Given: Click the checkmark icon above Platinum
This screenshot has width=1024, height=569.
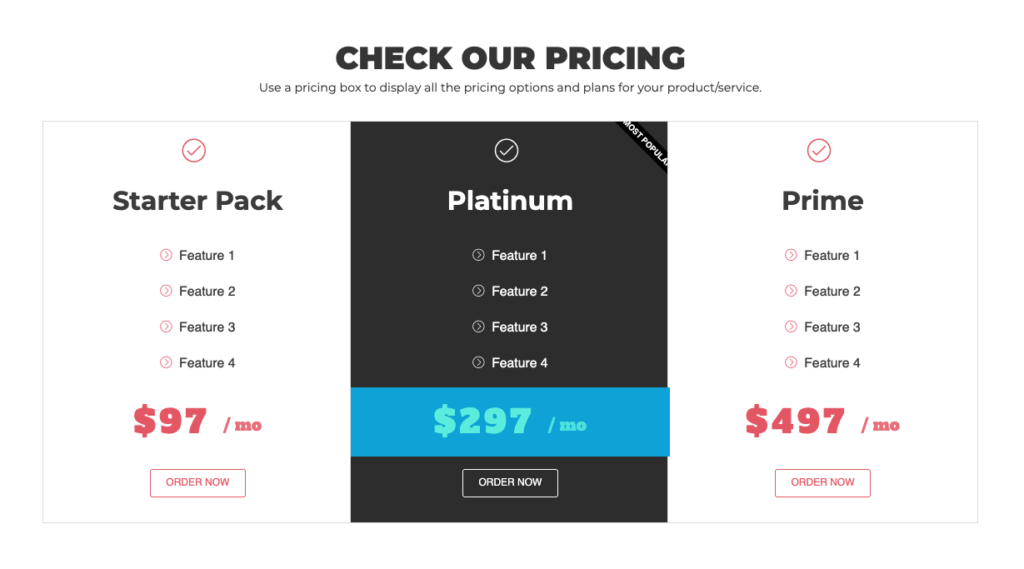Looking at the screenshot, I should coord(507,151).
